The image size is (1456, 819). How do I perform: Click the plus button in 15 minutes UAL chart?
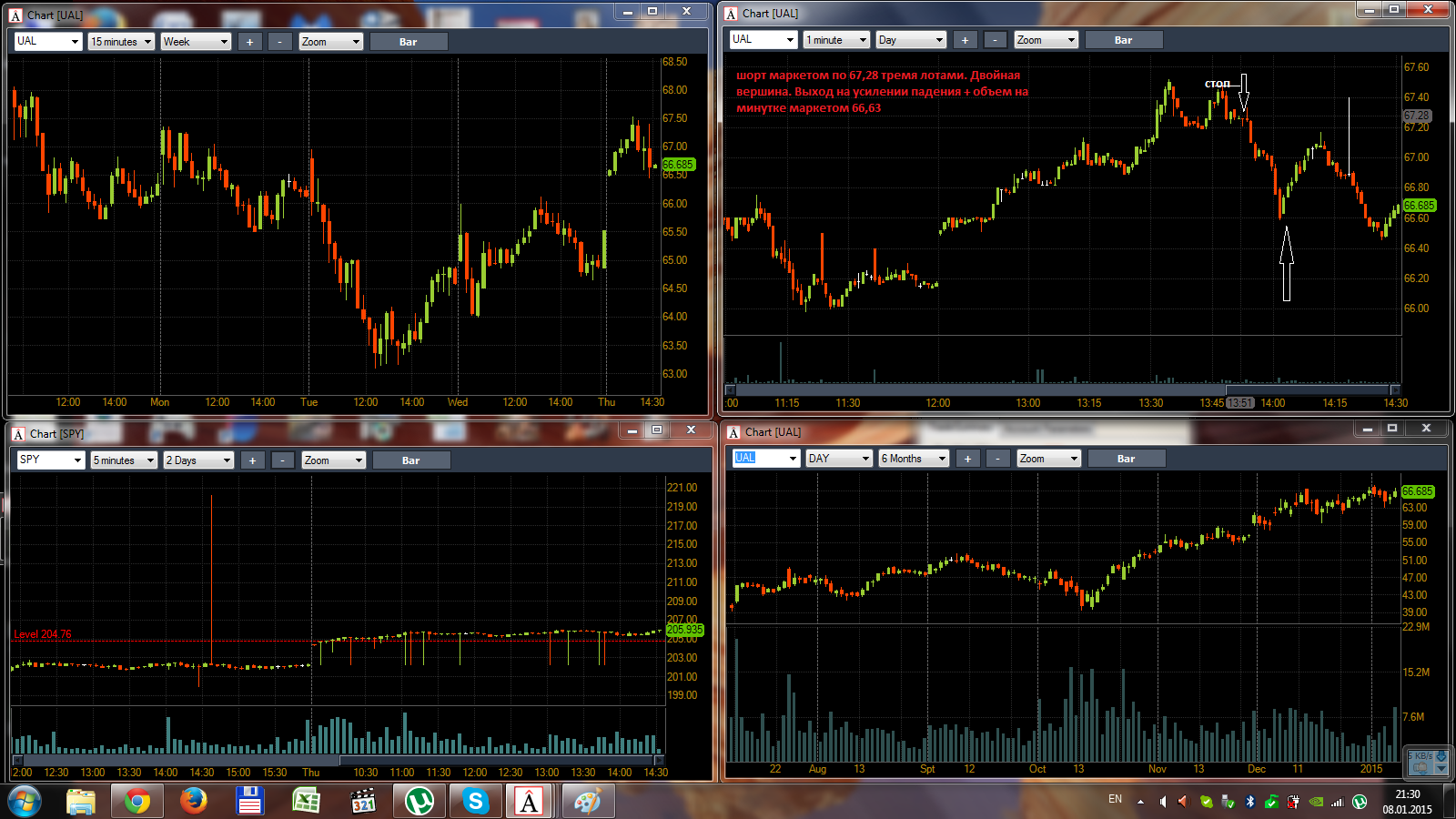[250, 42]
